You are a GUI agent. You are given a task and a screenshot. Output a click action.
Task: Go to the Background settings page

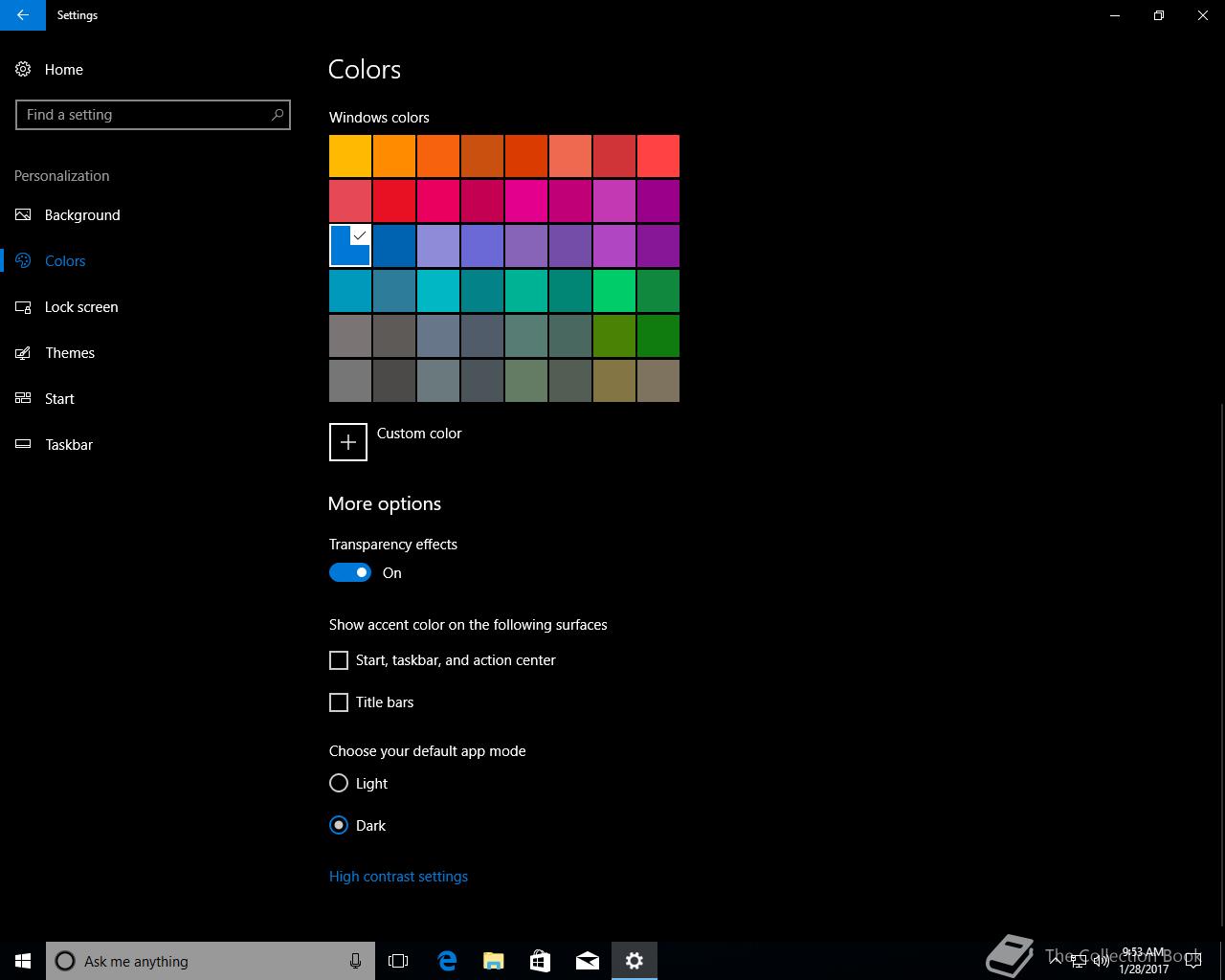click(82, 215)
